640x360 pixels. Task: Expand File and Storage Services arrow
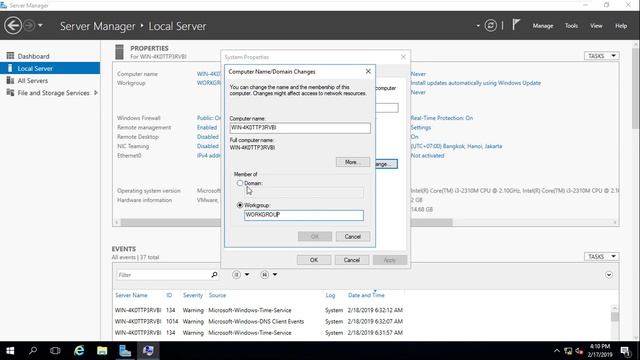[96, 93]
